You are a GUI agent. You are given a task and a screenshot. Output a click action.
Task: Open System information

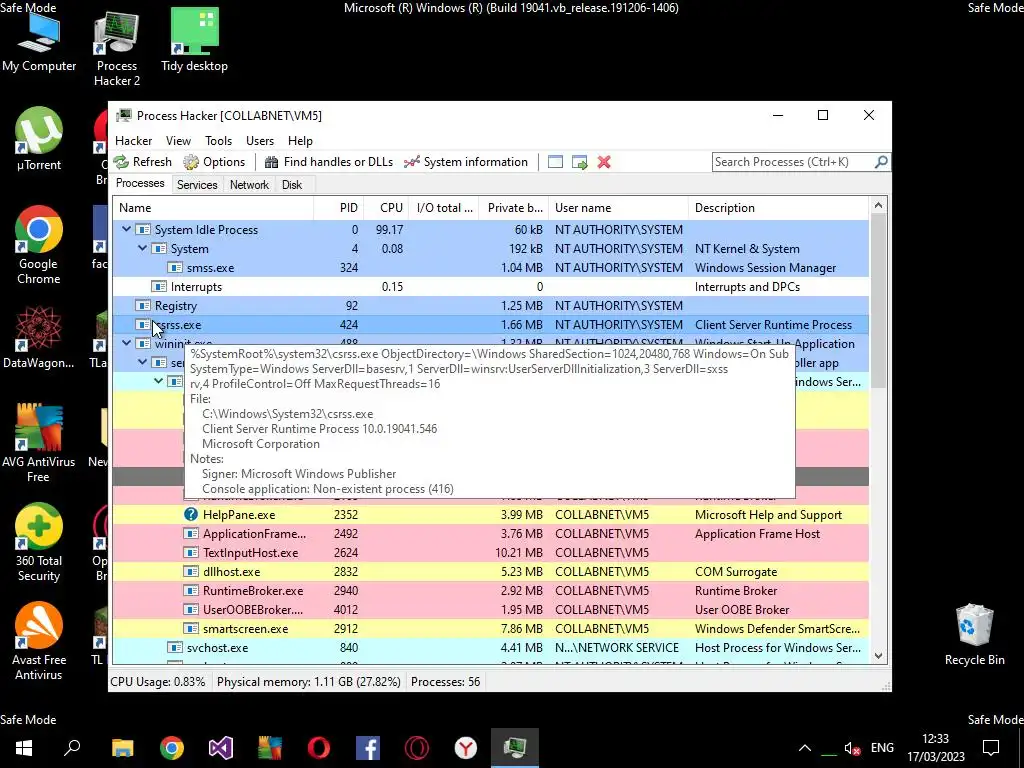pos(466,162)
